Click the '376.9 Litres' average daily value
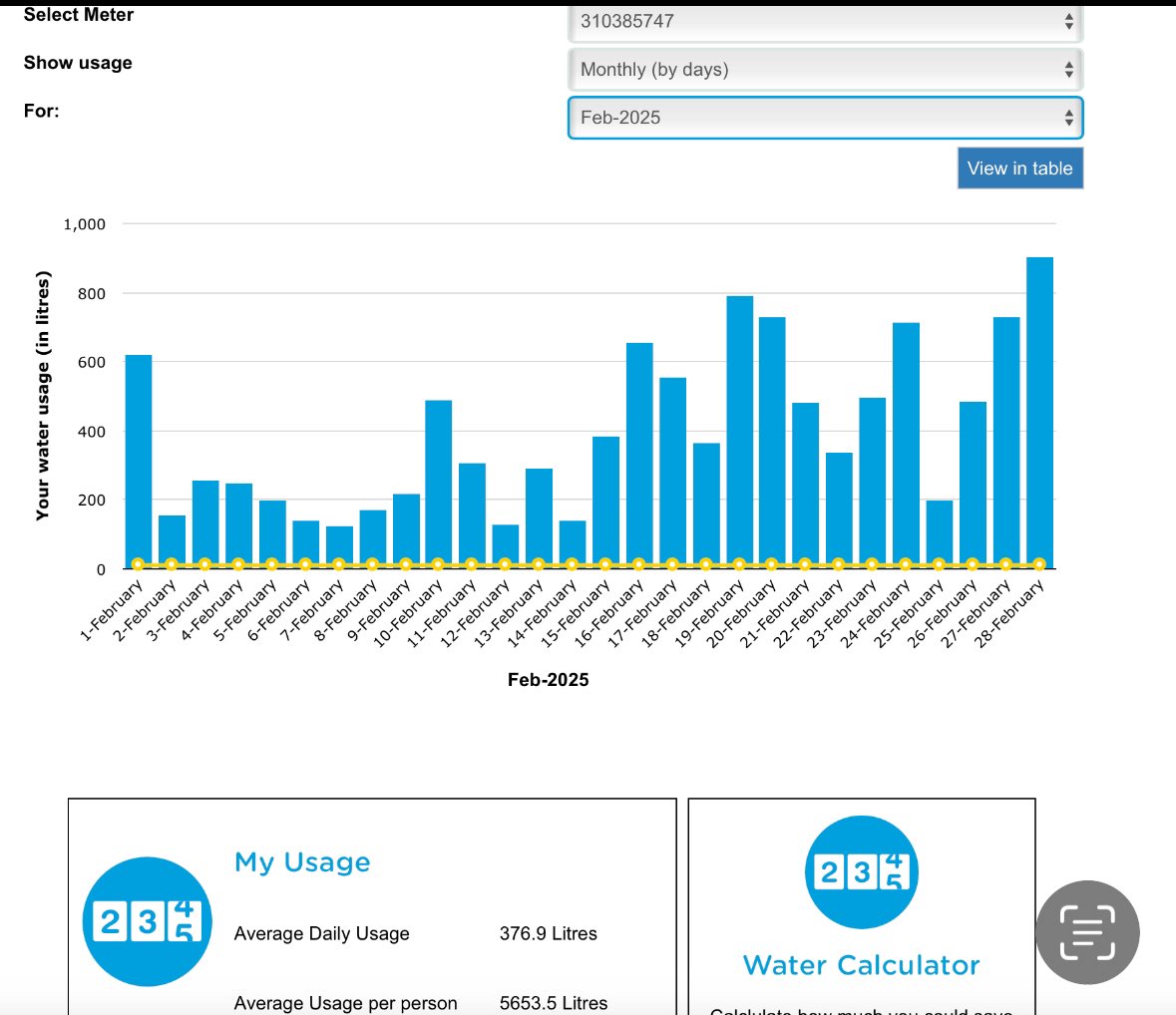 click(549, 933)
